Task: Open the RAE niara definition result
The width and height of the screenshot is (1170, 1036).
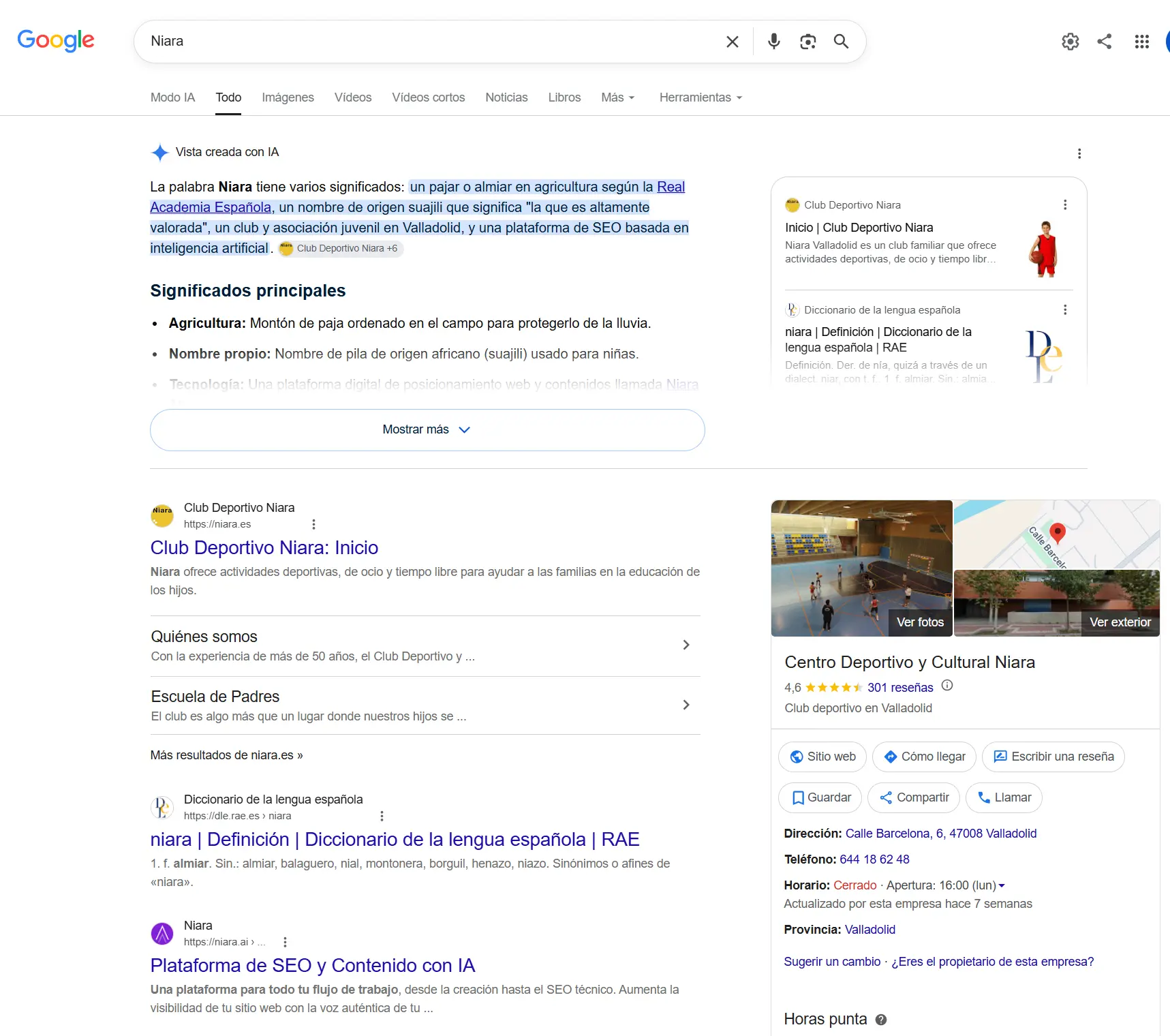Action: [395, 840]
